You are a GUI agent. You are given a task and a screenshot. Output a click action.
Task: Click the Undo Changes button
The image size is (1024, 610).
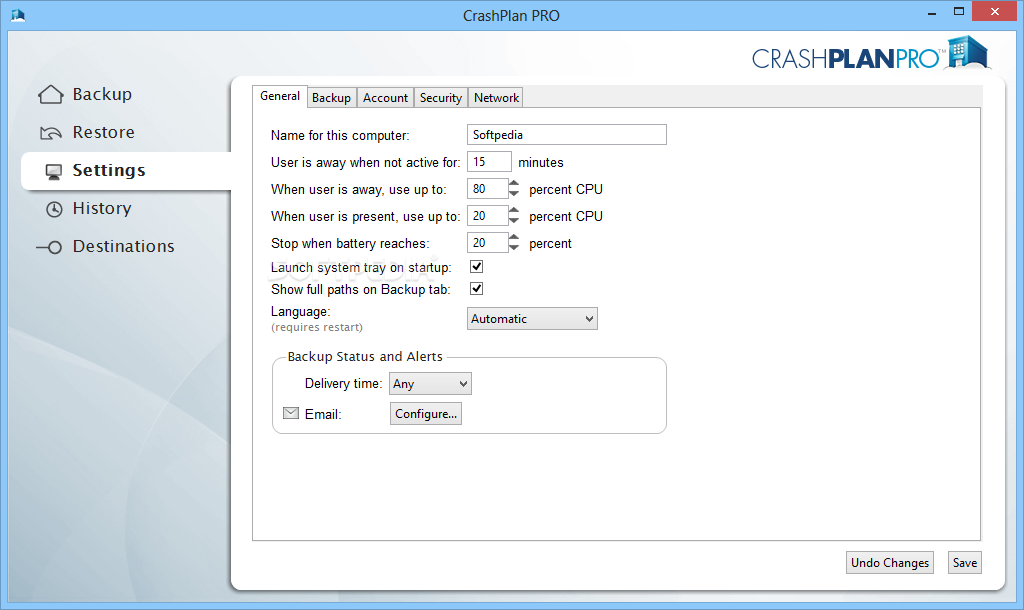[x=889, y=563]
